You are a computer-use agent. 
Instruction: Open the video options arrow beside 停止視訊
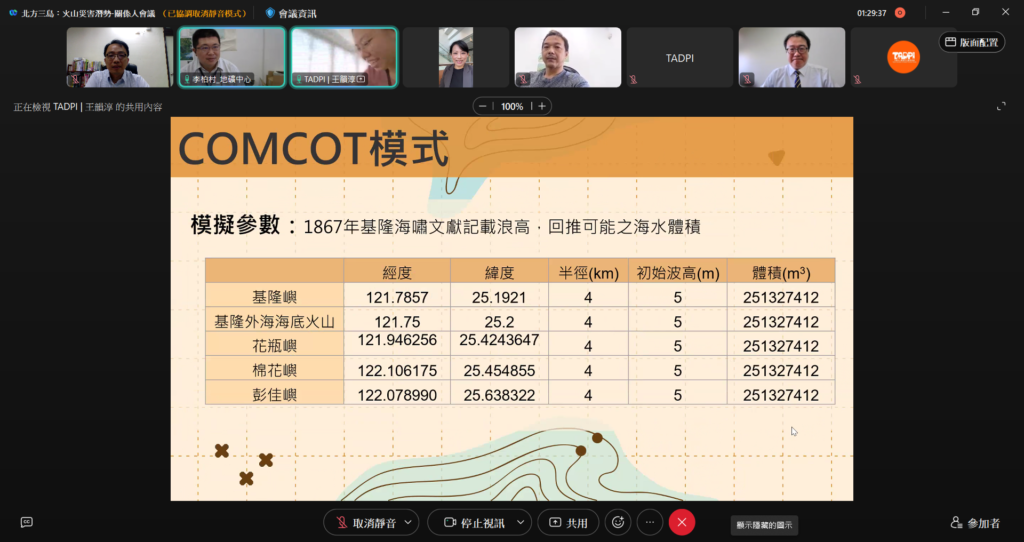pos(521,522)
